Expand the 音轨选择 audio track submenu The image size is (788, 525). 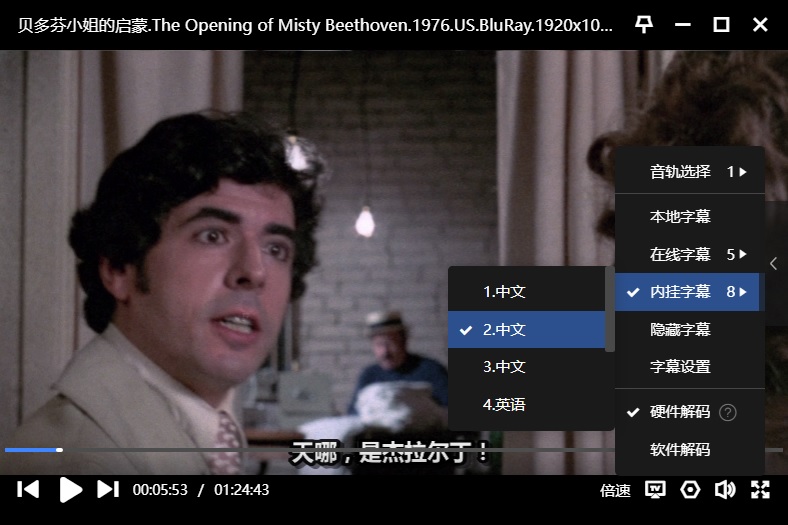pos(690,172)
